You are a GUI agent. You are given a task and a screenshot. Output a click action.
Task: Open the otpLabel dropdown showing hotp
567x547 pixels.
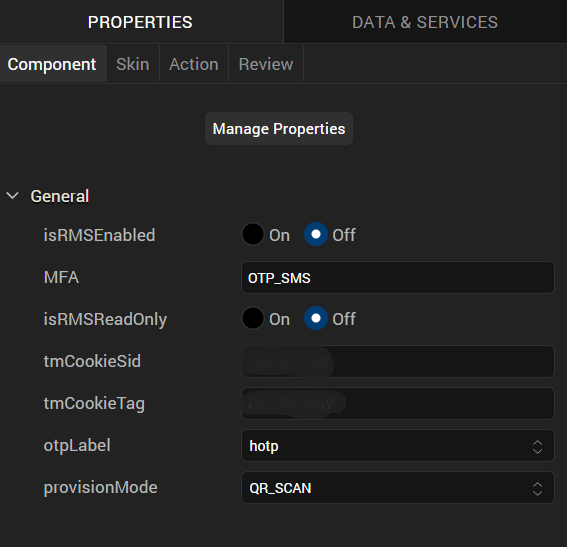point(398,445)
